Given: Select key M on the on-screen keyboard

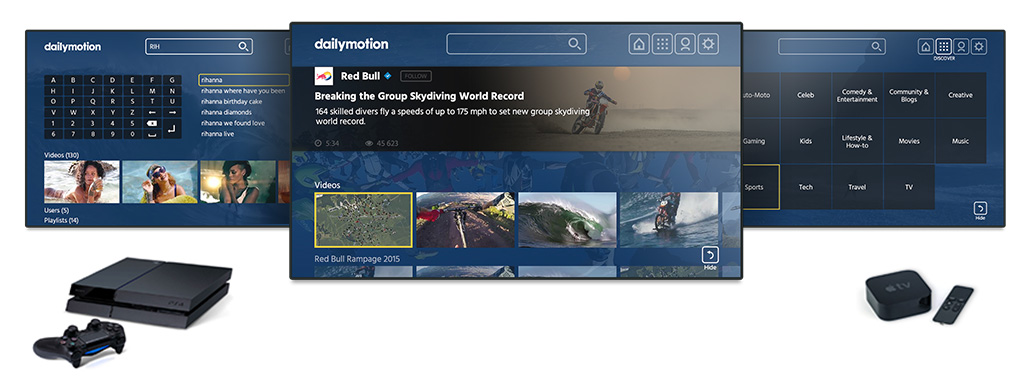Looking at the screenshot, I should point(152,91).
